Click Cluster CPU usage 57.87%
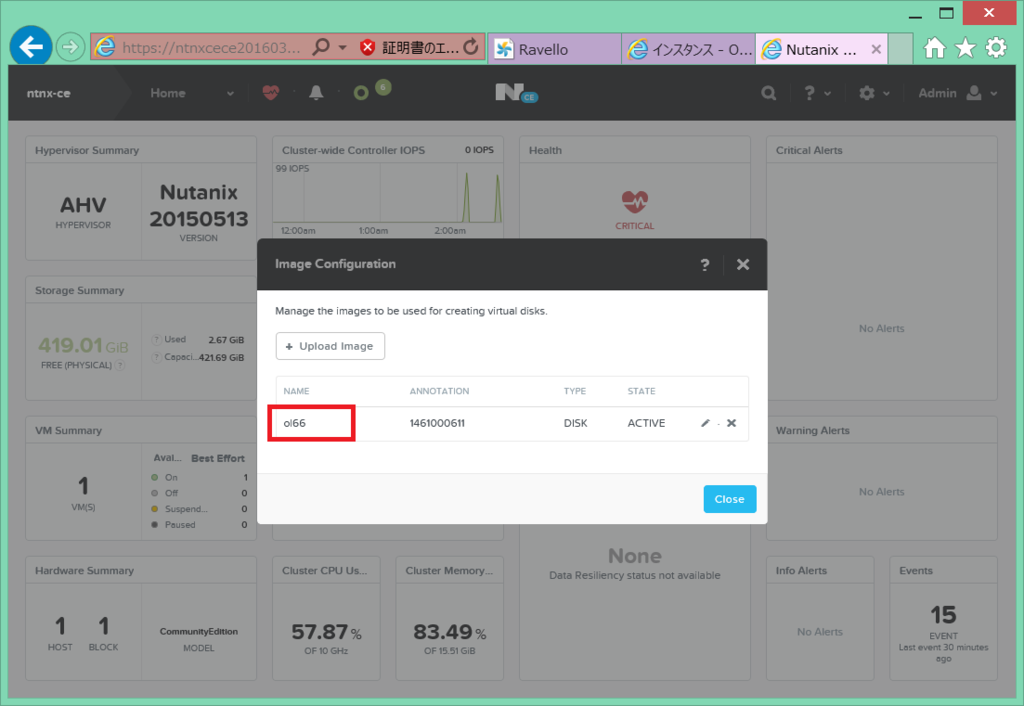This screenshot has width=1024, height=706. click(326, 632)
